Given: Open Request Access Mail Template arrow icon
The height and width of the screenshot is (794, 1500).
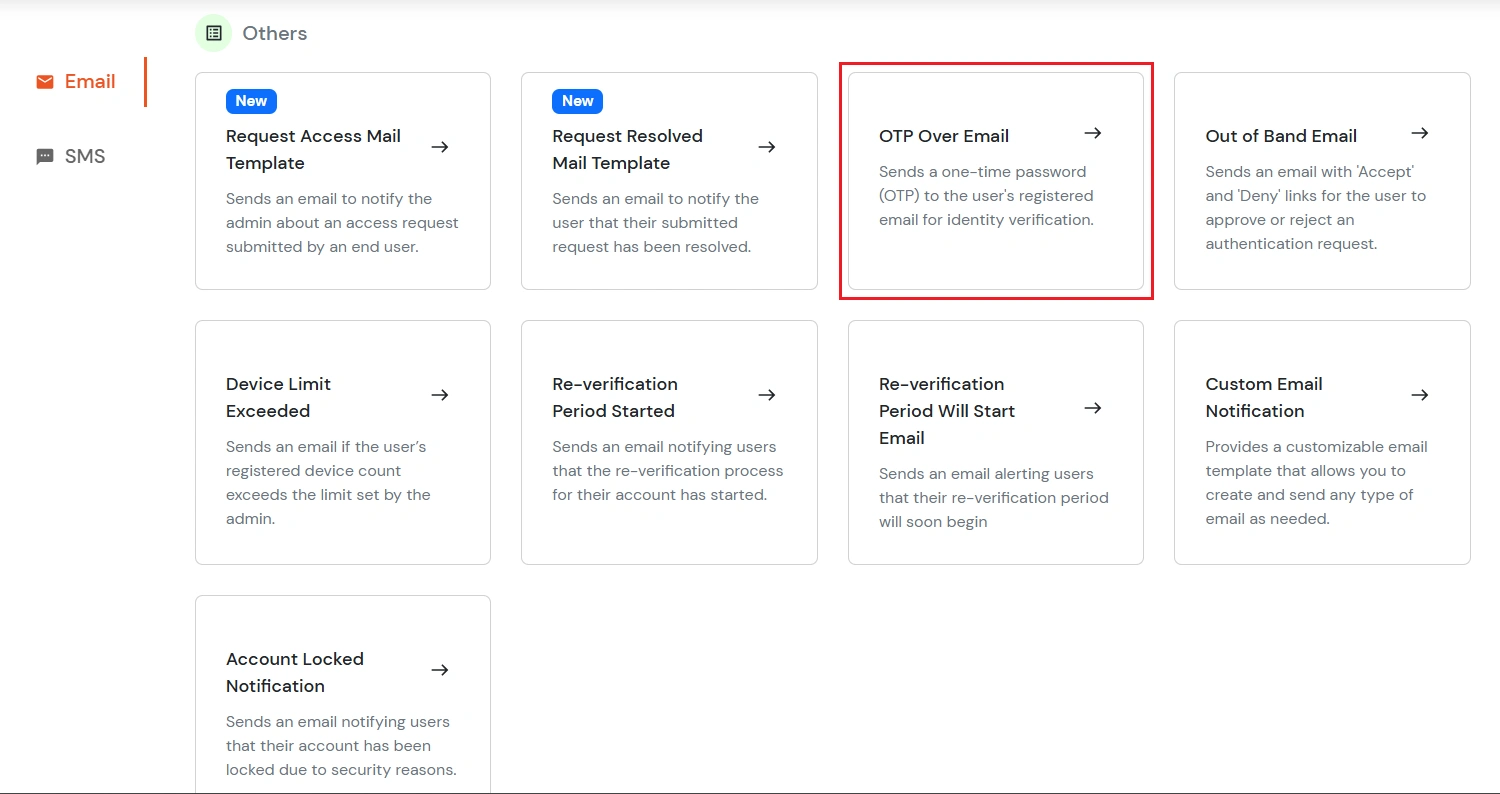Looking at the screenshot, I should (x=440, y=147).
